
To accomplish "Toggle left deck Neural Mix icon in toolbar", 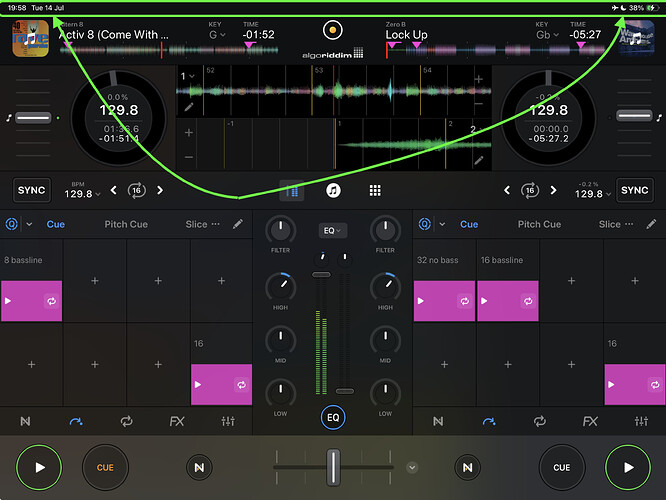I will click(x=25, y=421).
